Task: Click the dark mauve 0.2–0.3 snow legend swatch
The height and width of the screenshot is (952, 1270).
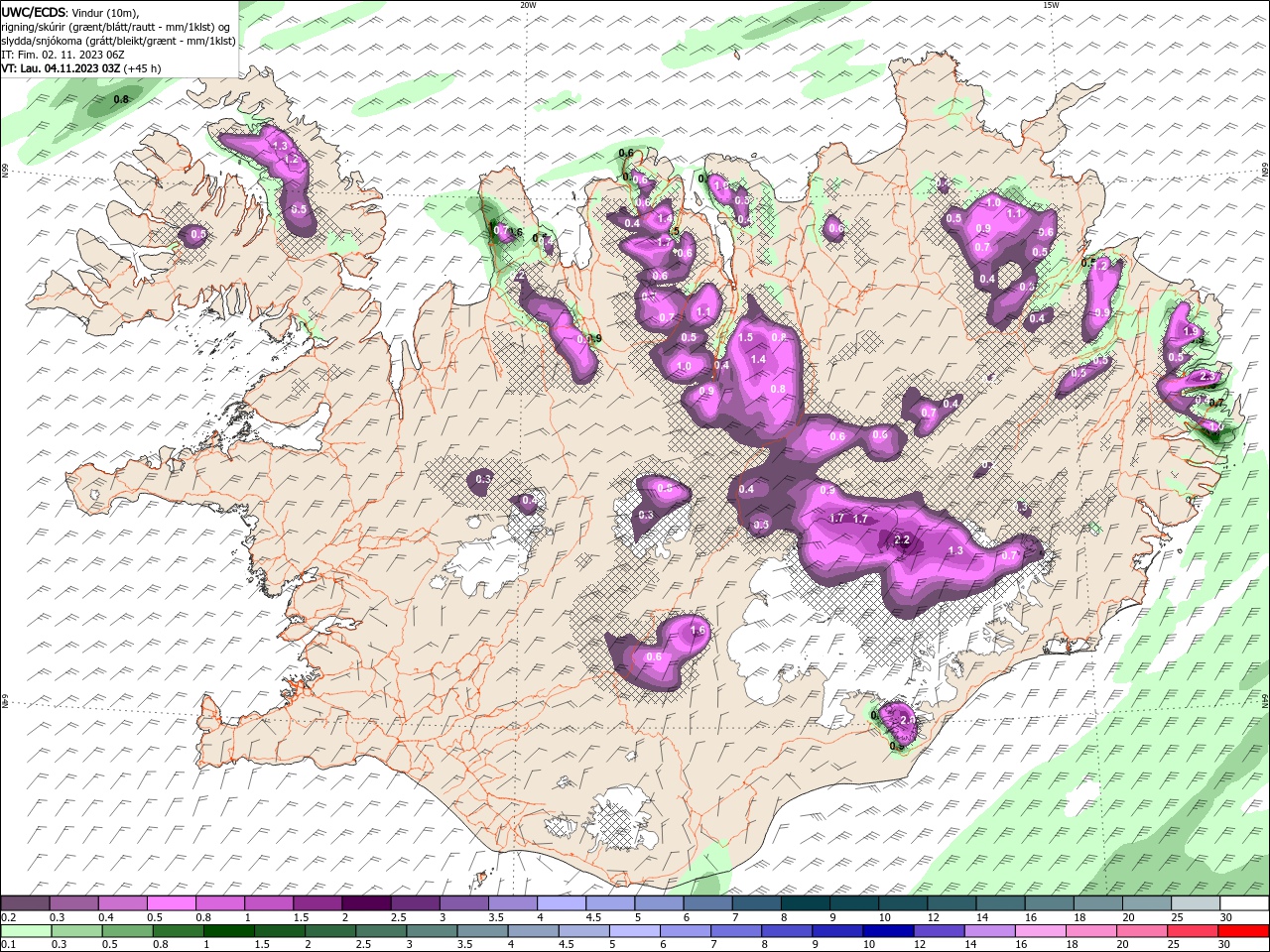Action: click(26, 903)
